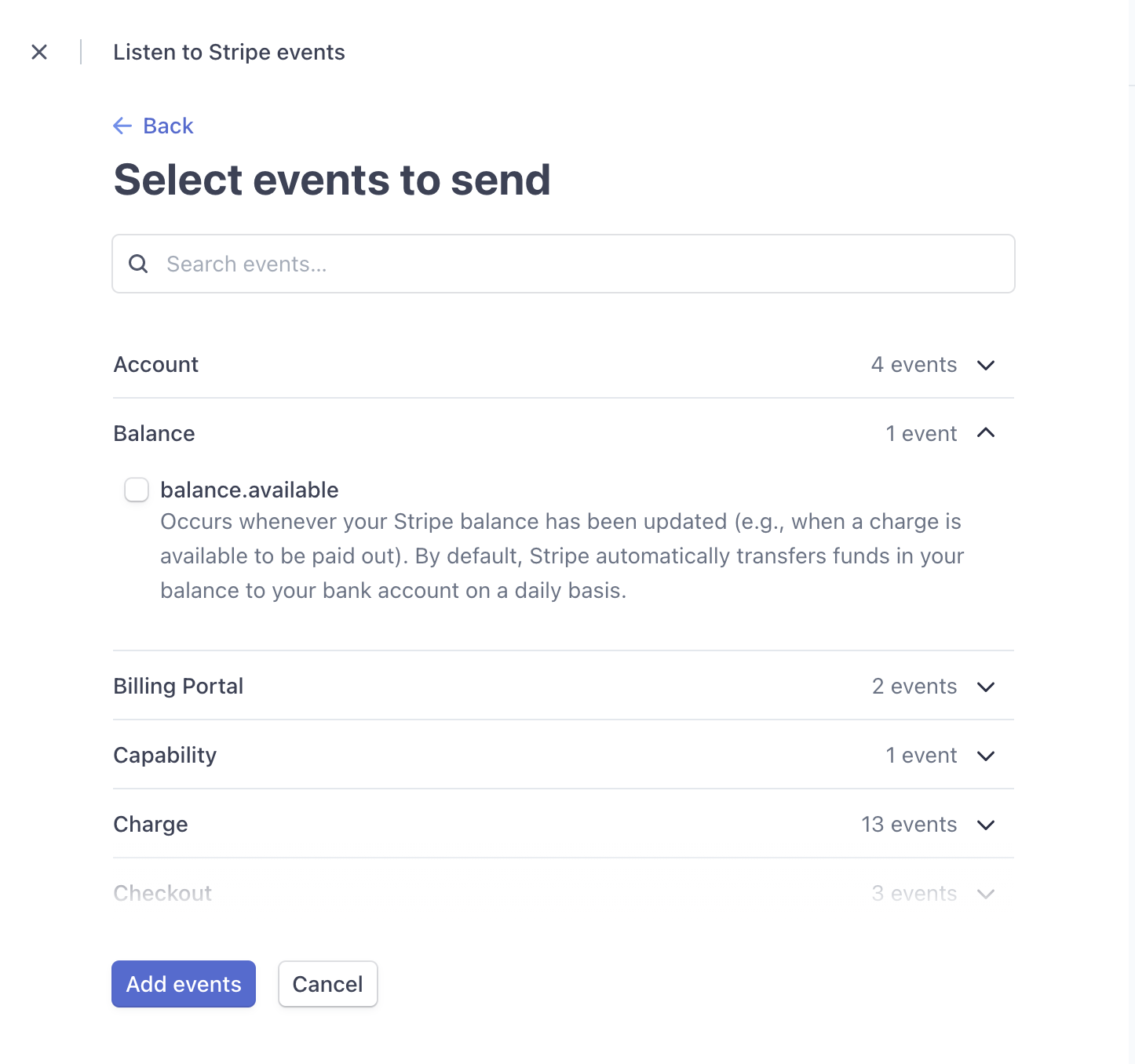This screenshot has width=1135, height=1064.
Task: Select the balance.available event label
Action: pyautogui.click(x=250, y=490)
